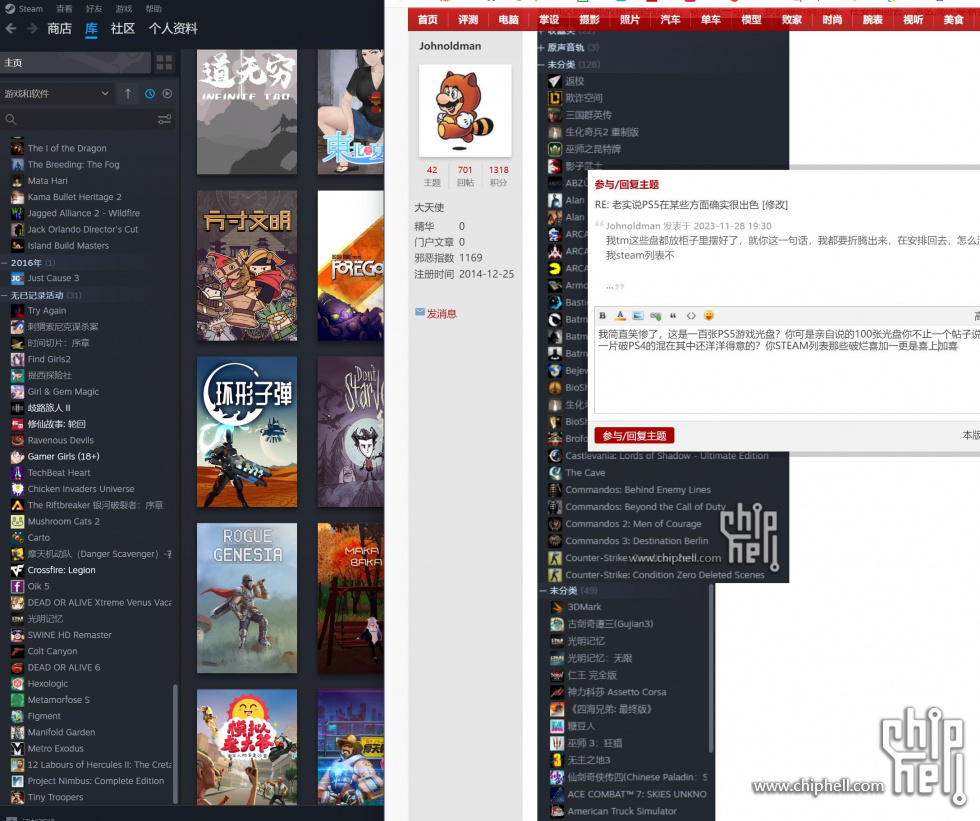Image resolution: width=980 pixels, height=821 pixels.
Task: Click The Cave game icon in embedded list
Action: (554, 473)
